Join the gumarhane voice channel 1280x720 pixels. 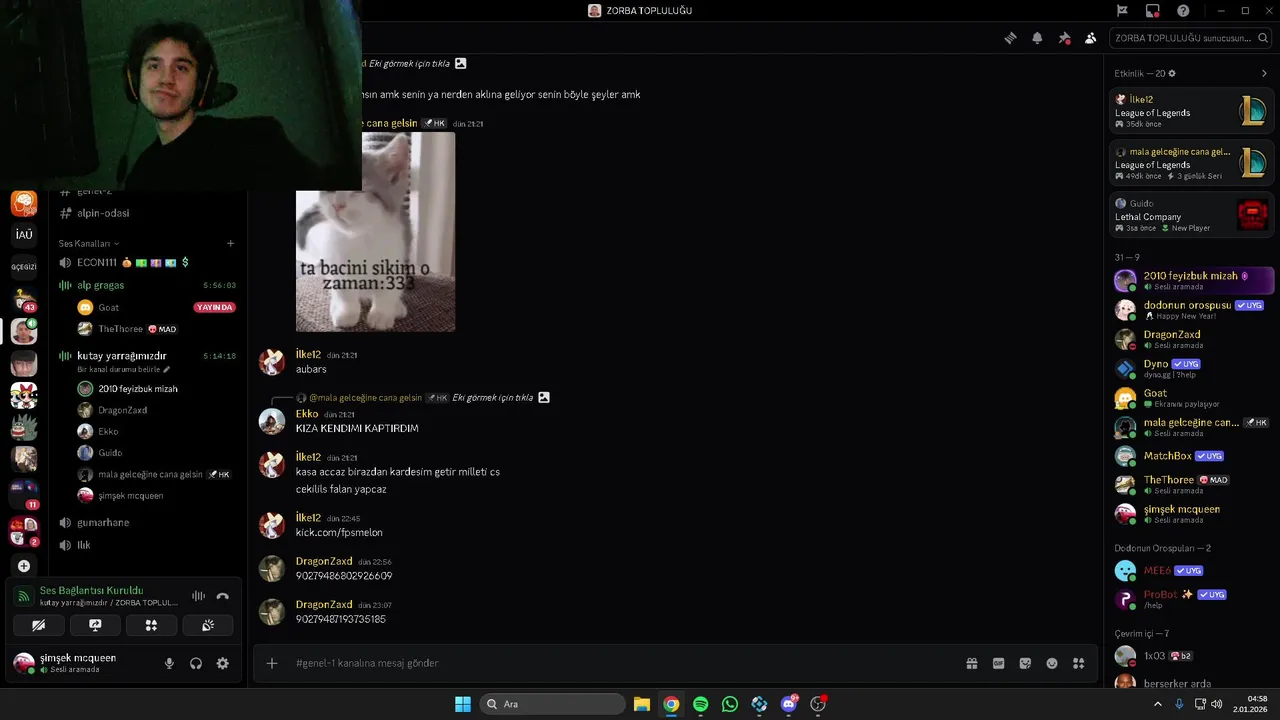click(x=147, y=522)
